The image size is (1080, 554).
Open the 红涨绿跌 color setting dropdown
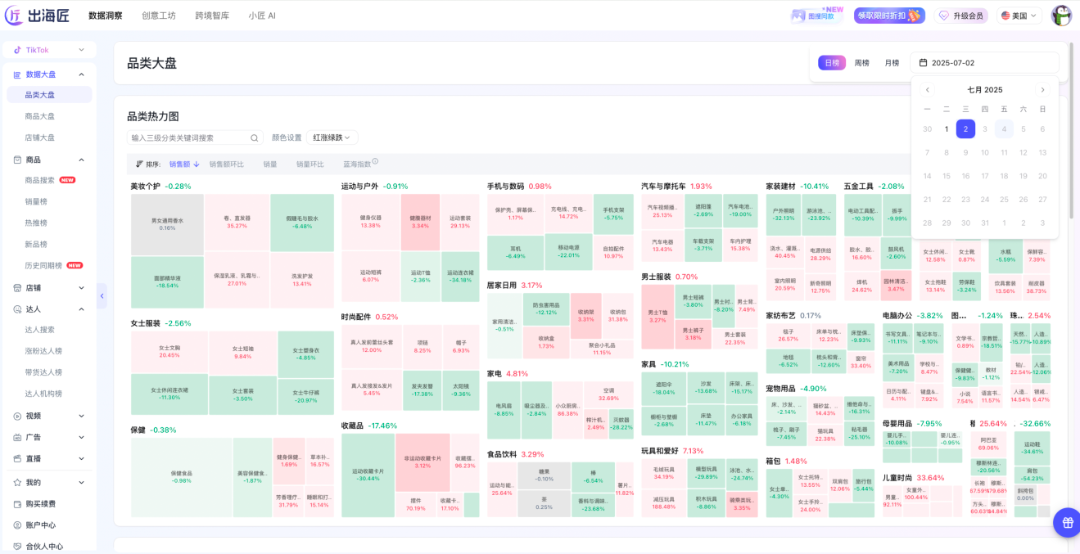(x=332, y=138)
